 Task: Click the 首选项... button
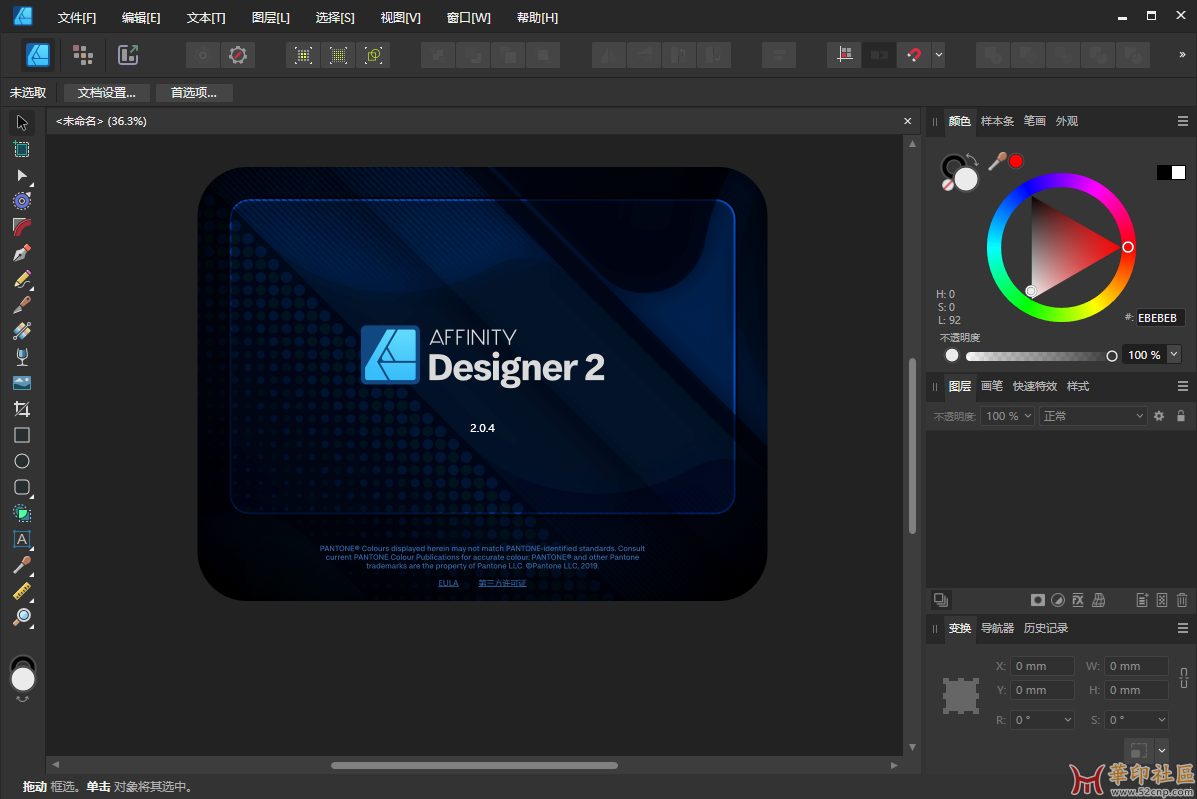click(x=194, y=92)
